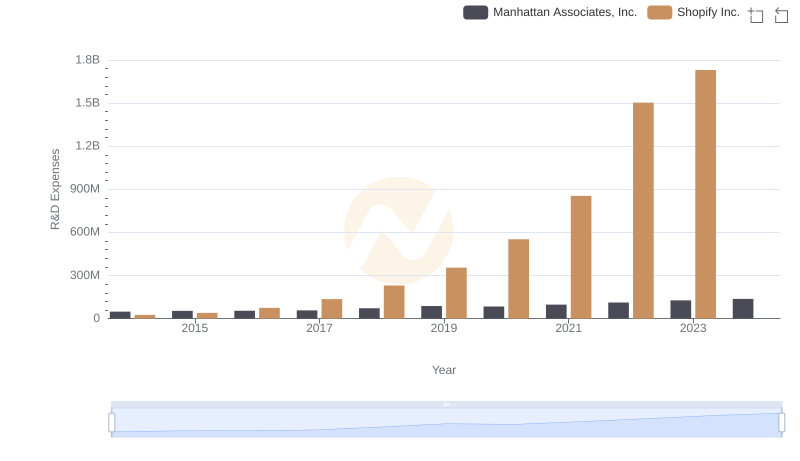Click the Manhattan Associates bar for 2024

pos(743,309)
